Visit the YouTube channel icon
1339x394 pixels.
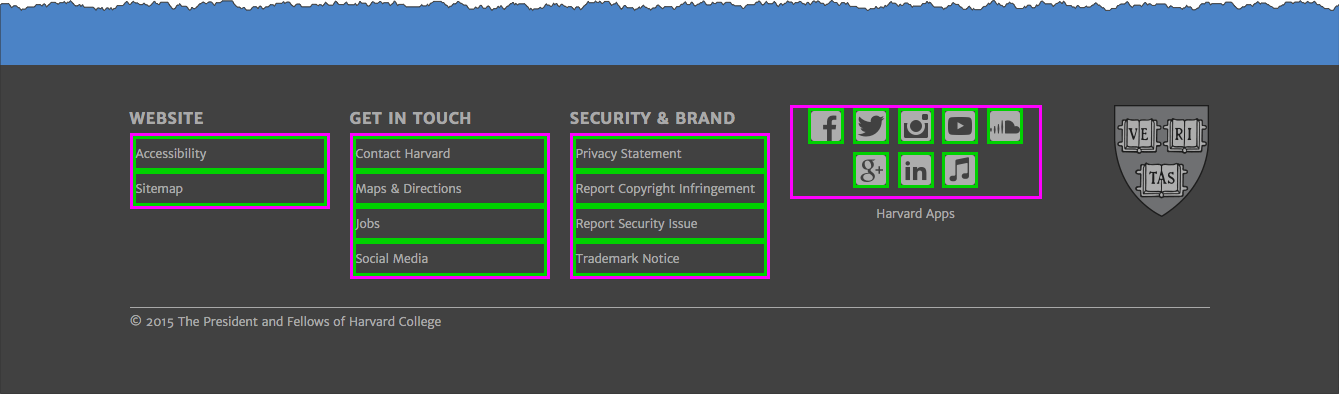pos(960,126)
